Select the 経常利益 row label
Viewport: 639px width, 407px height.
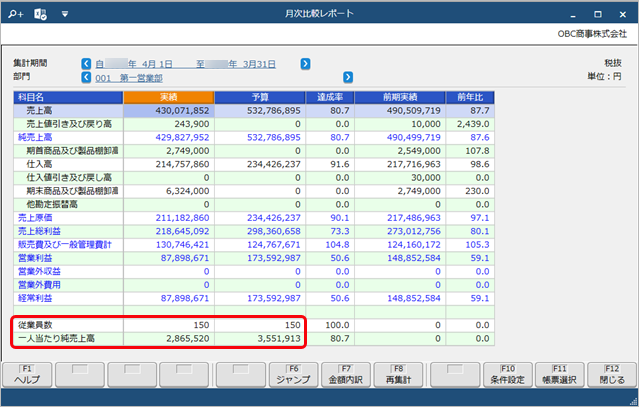35,298
